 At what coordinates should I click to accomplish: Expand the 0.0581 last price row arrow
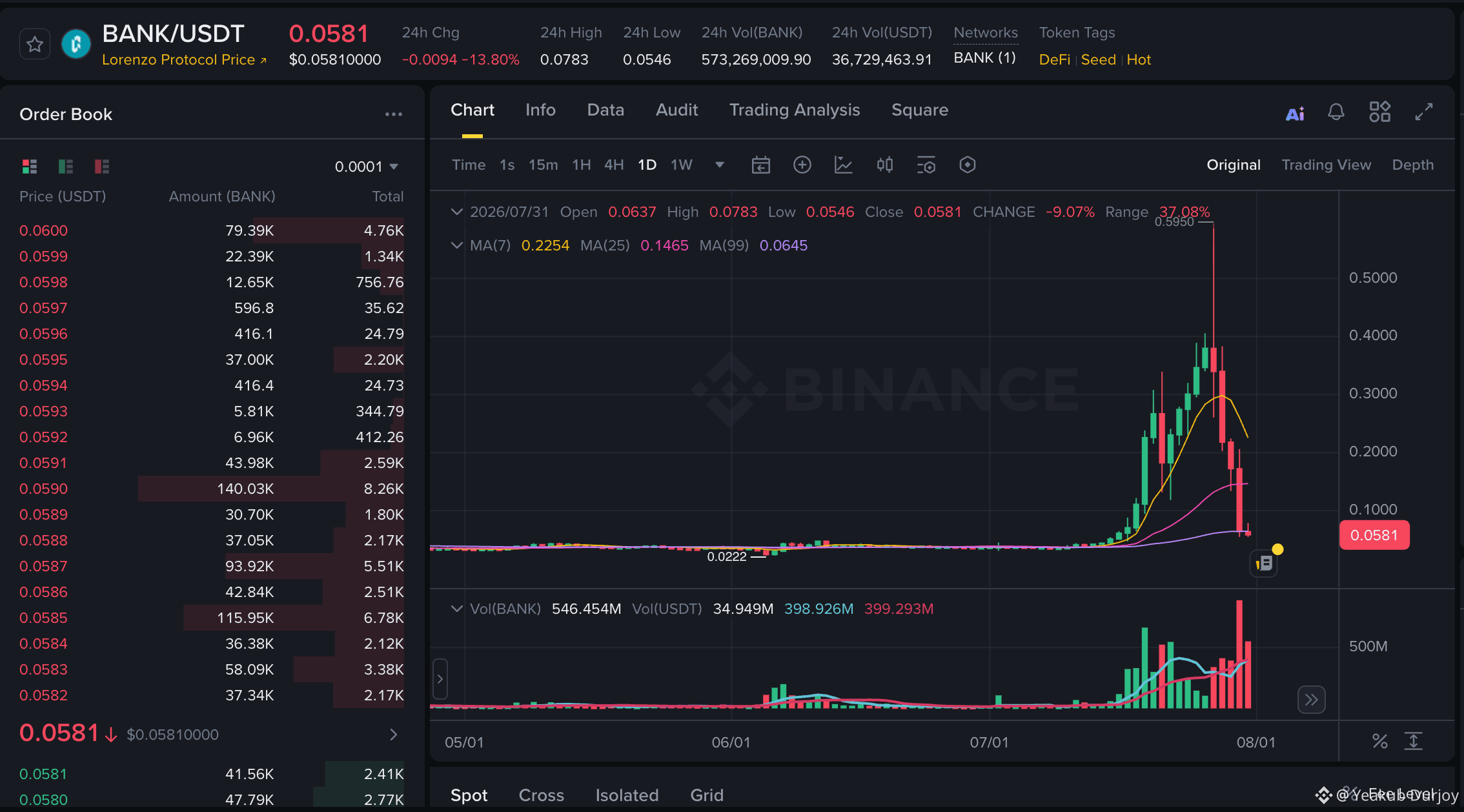pyautogui.click(x=394, y=735)
